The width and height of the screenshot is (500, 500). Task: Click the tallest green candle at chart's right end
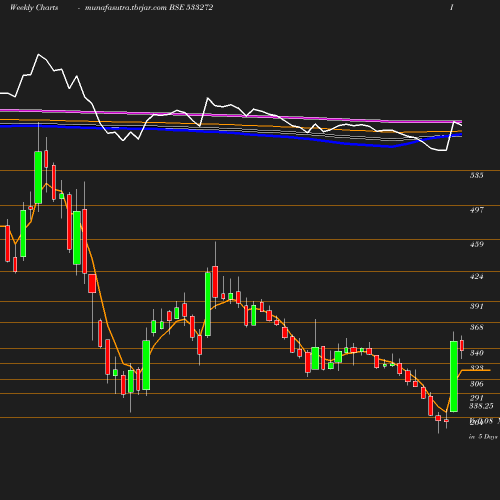454,376
